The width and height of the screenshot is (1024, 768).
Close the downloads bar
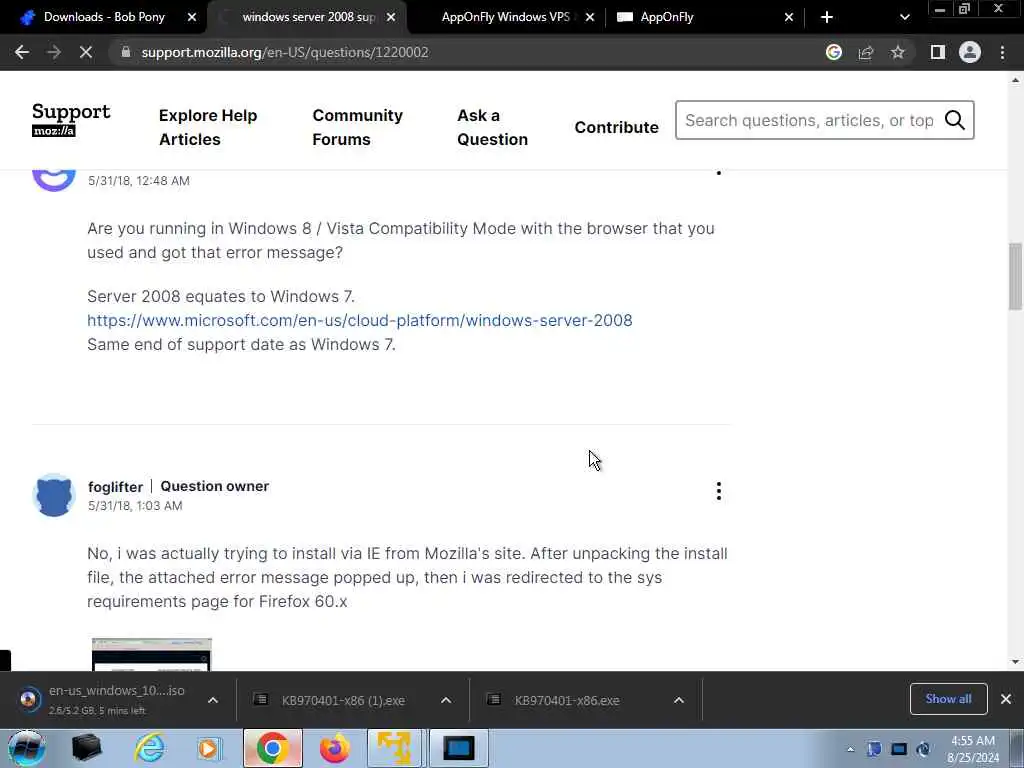point(1006,699)
